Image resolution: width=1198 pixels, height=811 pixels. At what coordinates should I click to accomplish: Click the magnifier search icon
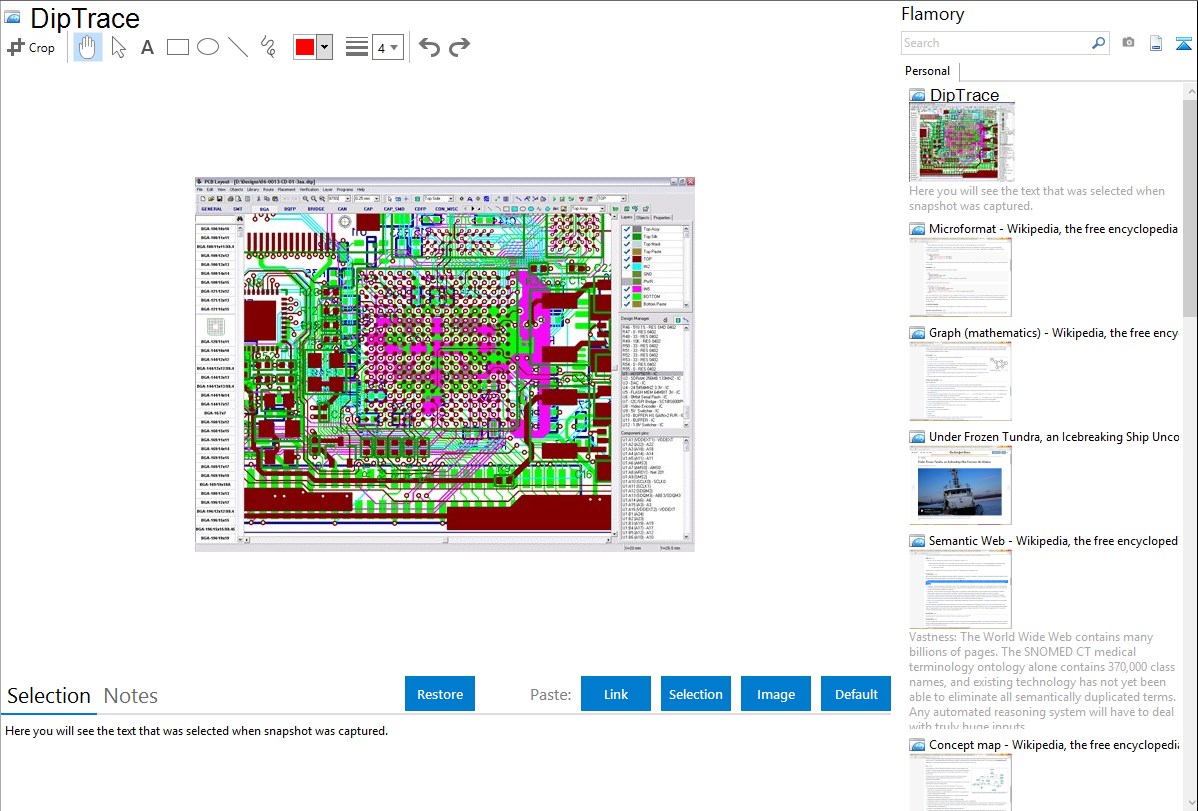point(1098,43)
